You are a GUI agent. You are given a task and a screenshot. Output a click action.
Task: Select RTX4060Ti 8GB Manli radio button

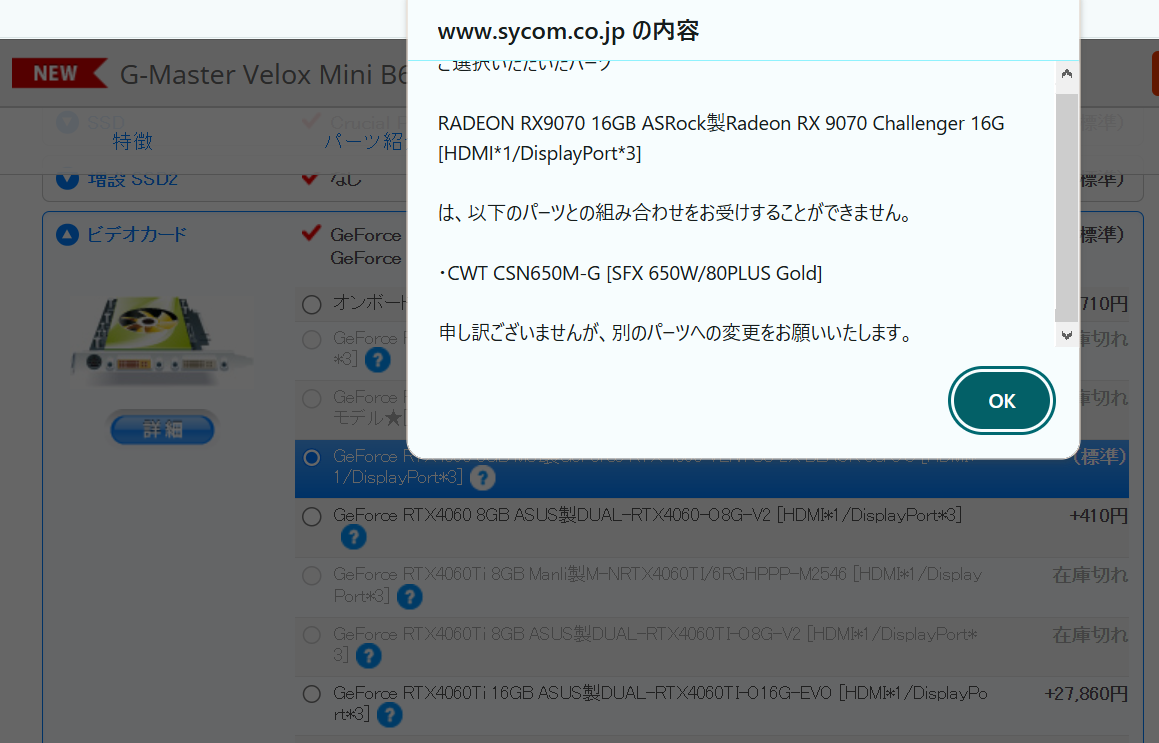click(x=312, y=576)
